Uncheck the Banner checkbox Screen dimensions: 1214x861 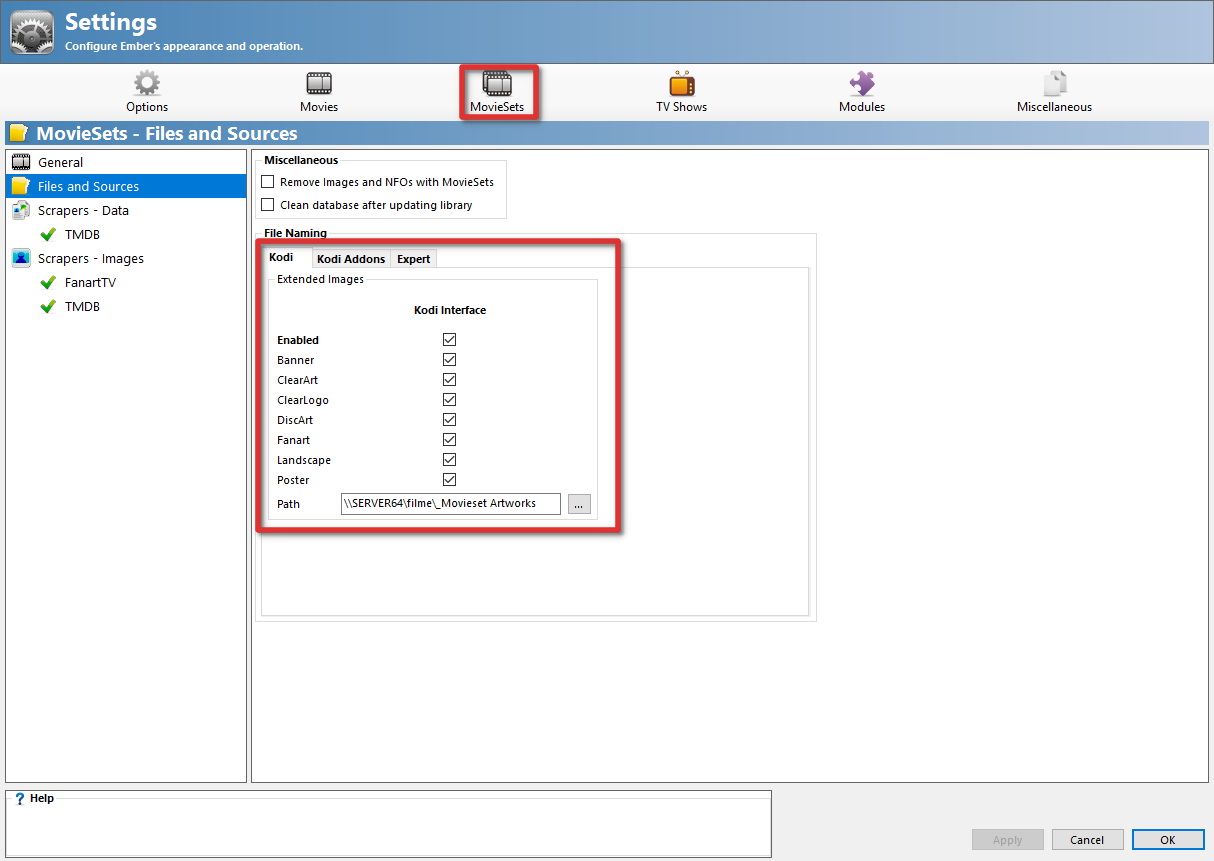pos(450,360)
